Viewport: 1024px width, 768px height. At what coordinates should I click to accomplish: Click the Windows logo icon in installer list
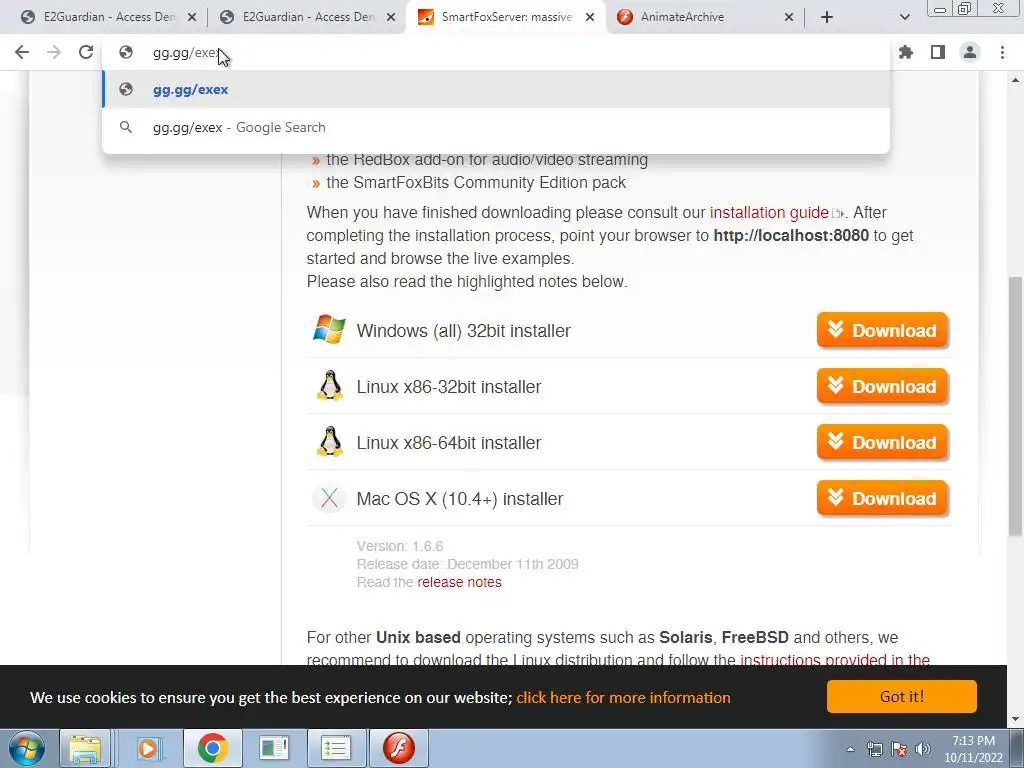tap(329, 329)
